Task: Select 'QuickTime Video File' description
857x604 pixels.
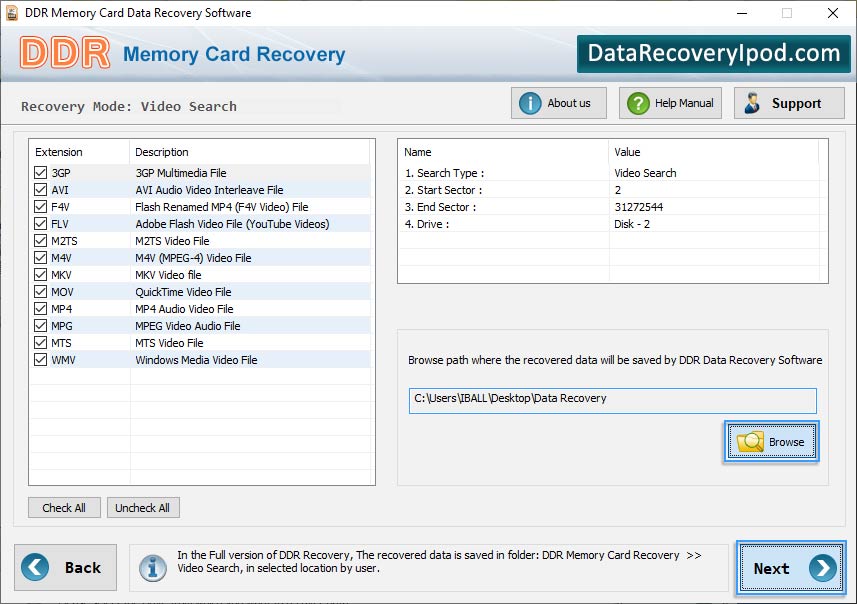Action: tap(183, 291)
